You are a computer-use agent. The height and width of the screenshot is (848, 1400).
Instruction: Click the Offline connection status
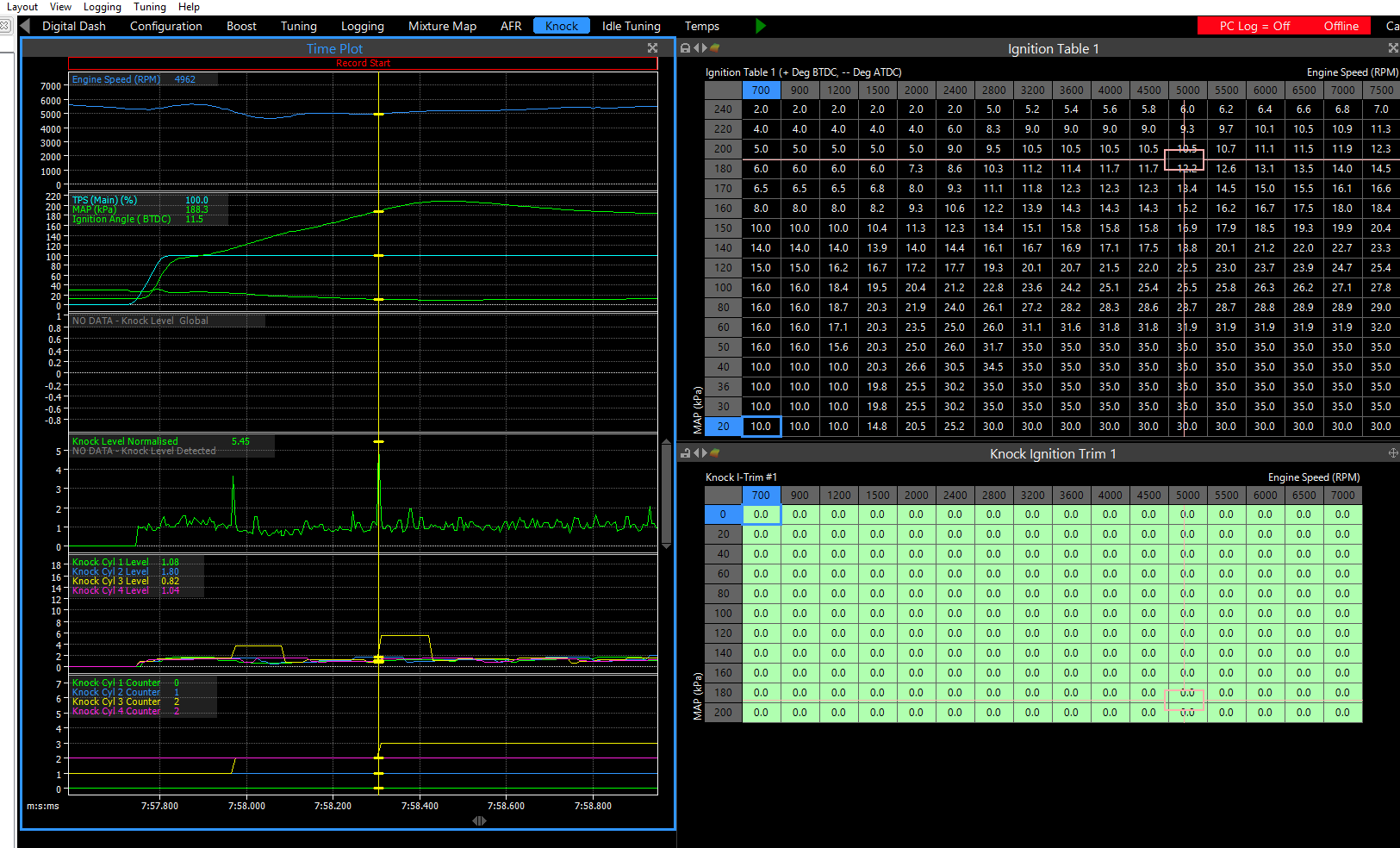(x=1341, y=26)
